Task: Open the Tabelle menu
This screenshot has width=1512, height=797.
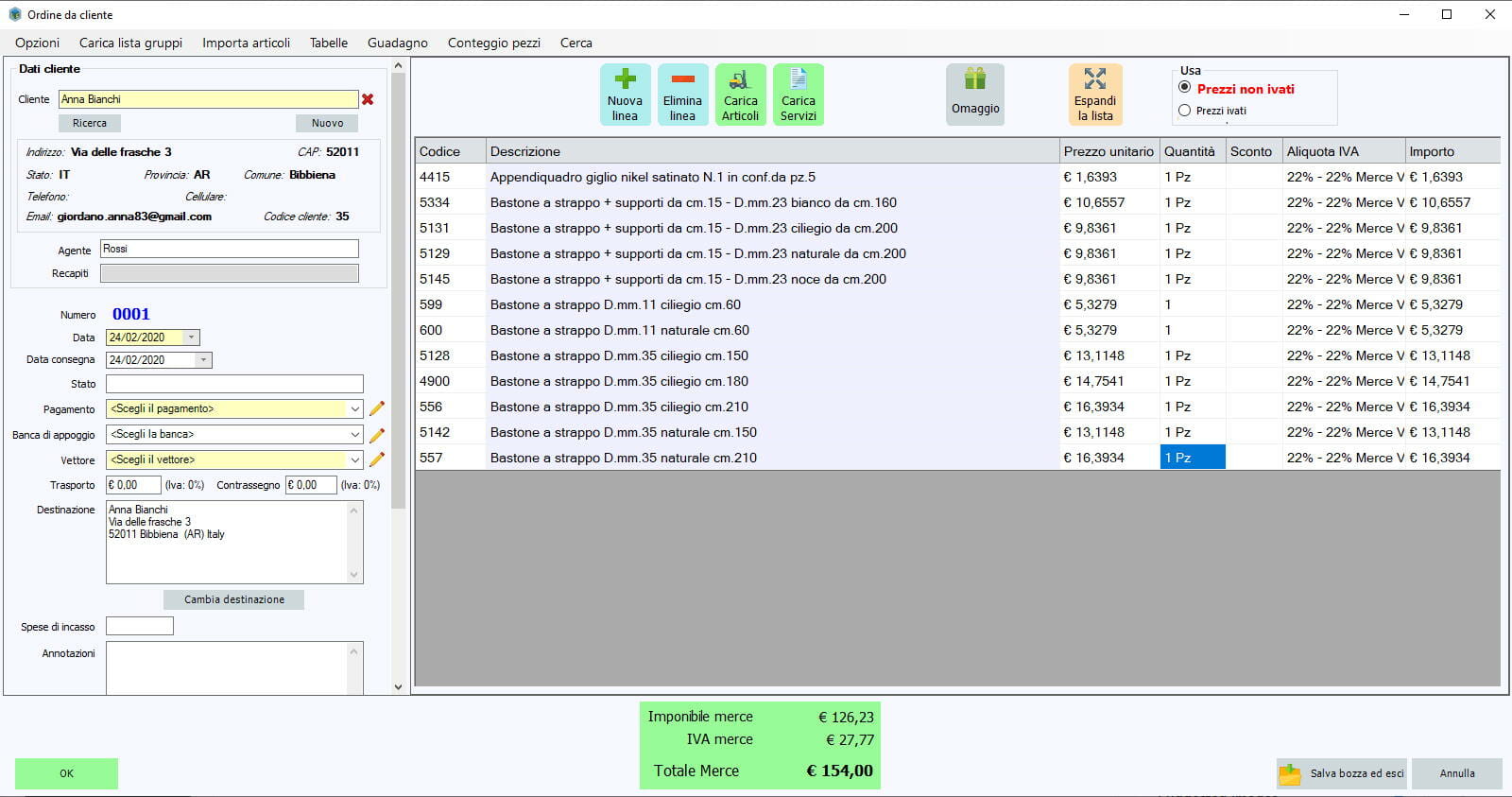Action: coord(329,43)
